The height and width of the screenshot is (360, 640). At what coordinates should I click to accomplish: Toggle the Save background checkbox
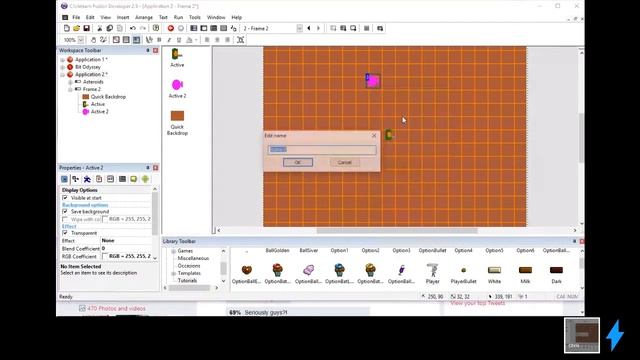(64, 211)
